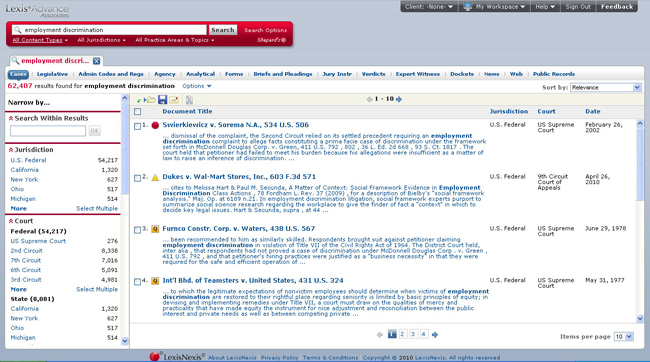The image size is (650, 362).
Task: Click the red Shepard's signal for Swierkiewicz
Action: point(155,125)
